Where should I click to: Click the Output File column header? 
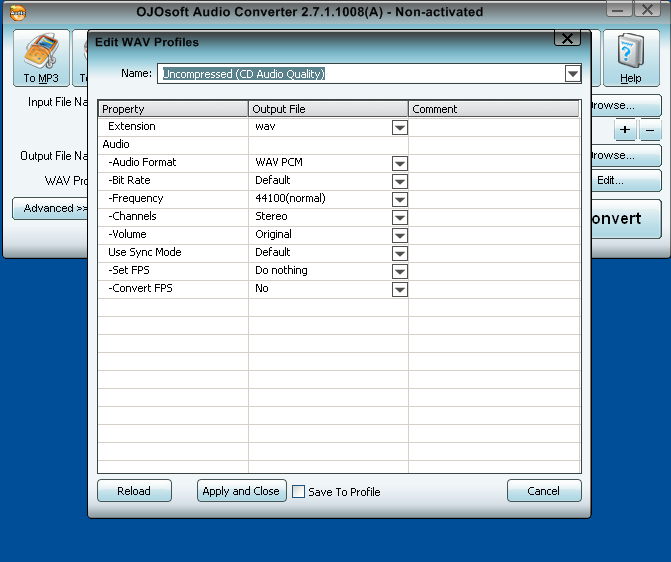pyautogui.click(x=328, y=109)
